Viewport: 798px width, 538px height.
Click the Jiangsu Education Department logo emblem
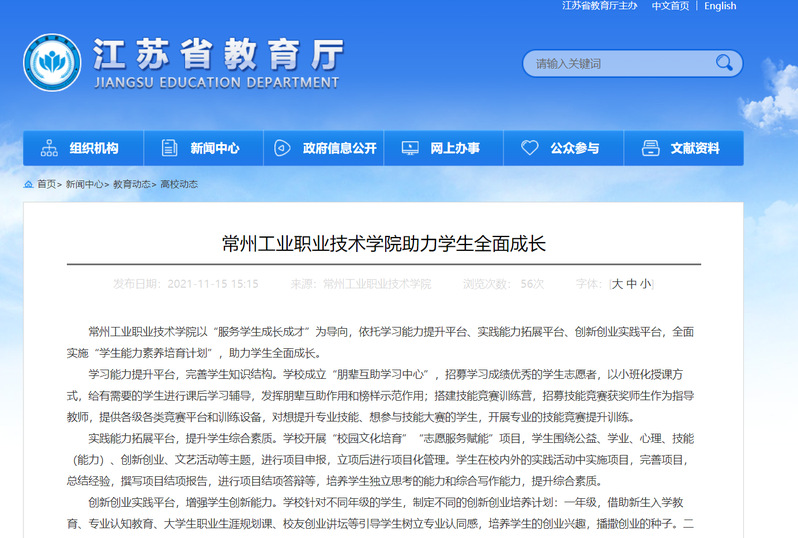pyautogui.click(x=52, y=63)
